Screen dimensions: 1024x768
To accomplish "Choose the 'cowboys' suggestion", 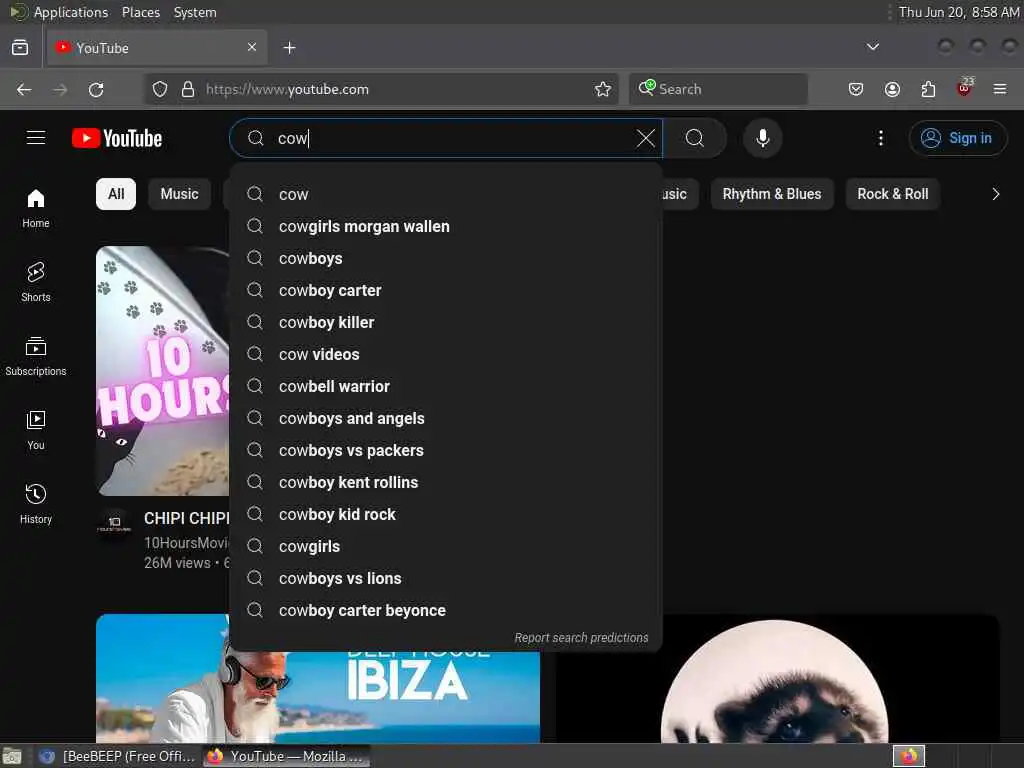I will click(446, 258).
